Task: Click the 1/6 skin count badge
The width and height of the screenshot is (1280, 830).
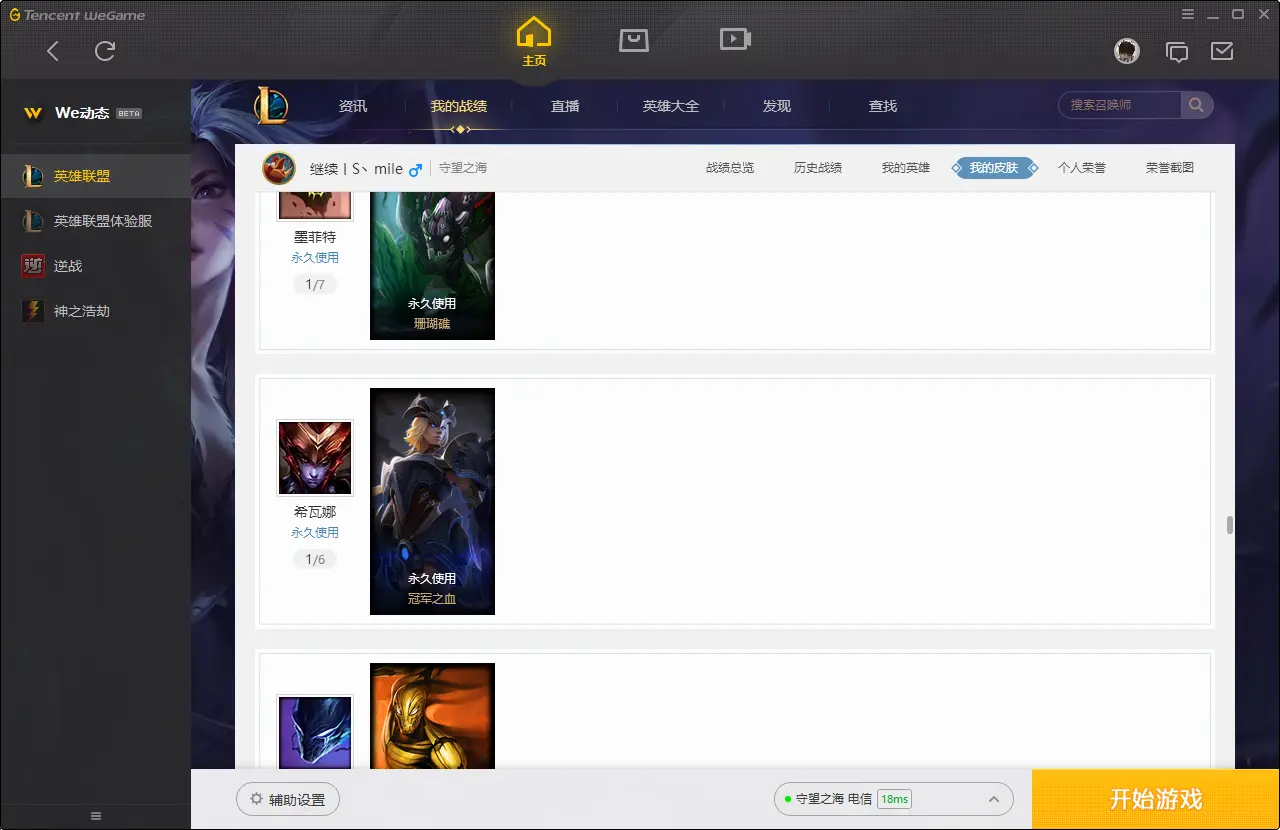Action: (x=315, y=560)
